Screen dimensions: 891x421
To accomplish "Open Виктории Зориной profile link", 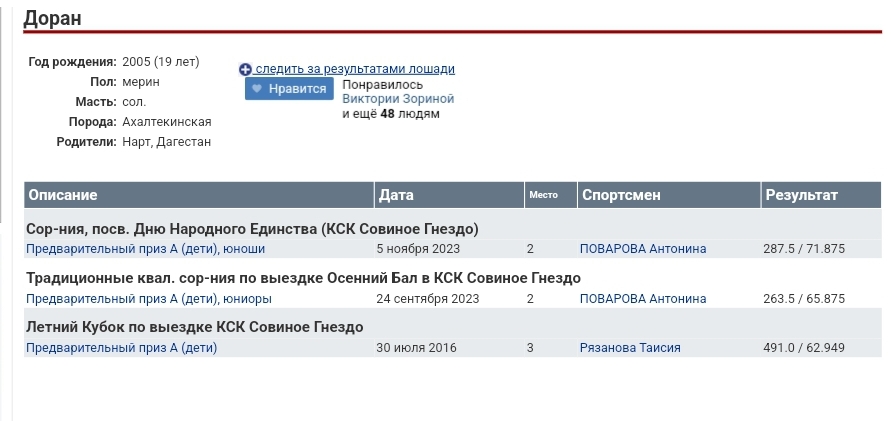I will (x=398, y=99).
